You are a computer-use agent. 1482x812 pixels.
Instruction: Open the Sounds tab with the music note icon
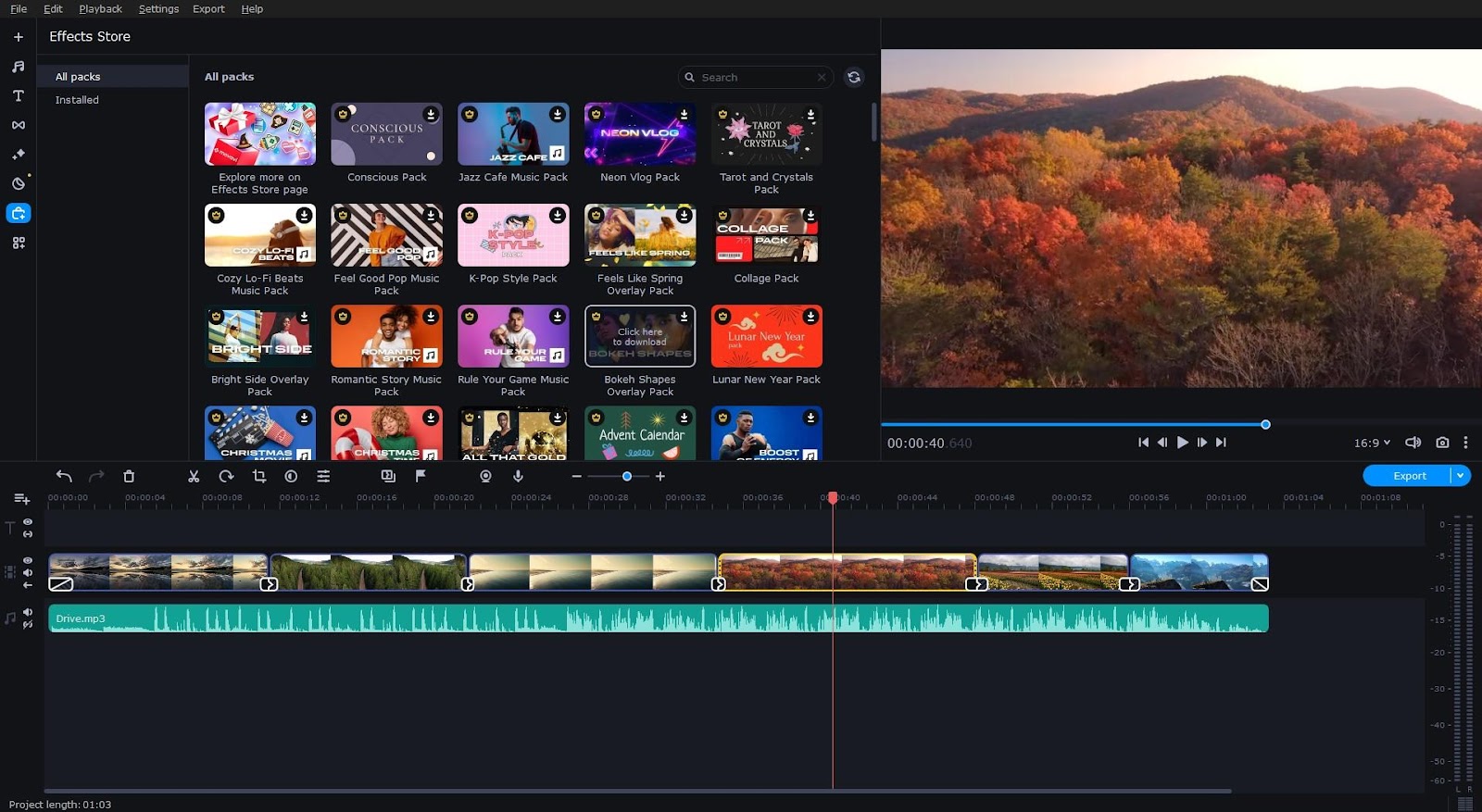[18, 67]
